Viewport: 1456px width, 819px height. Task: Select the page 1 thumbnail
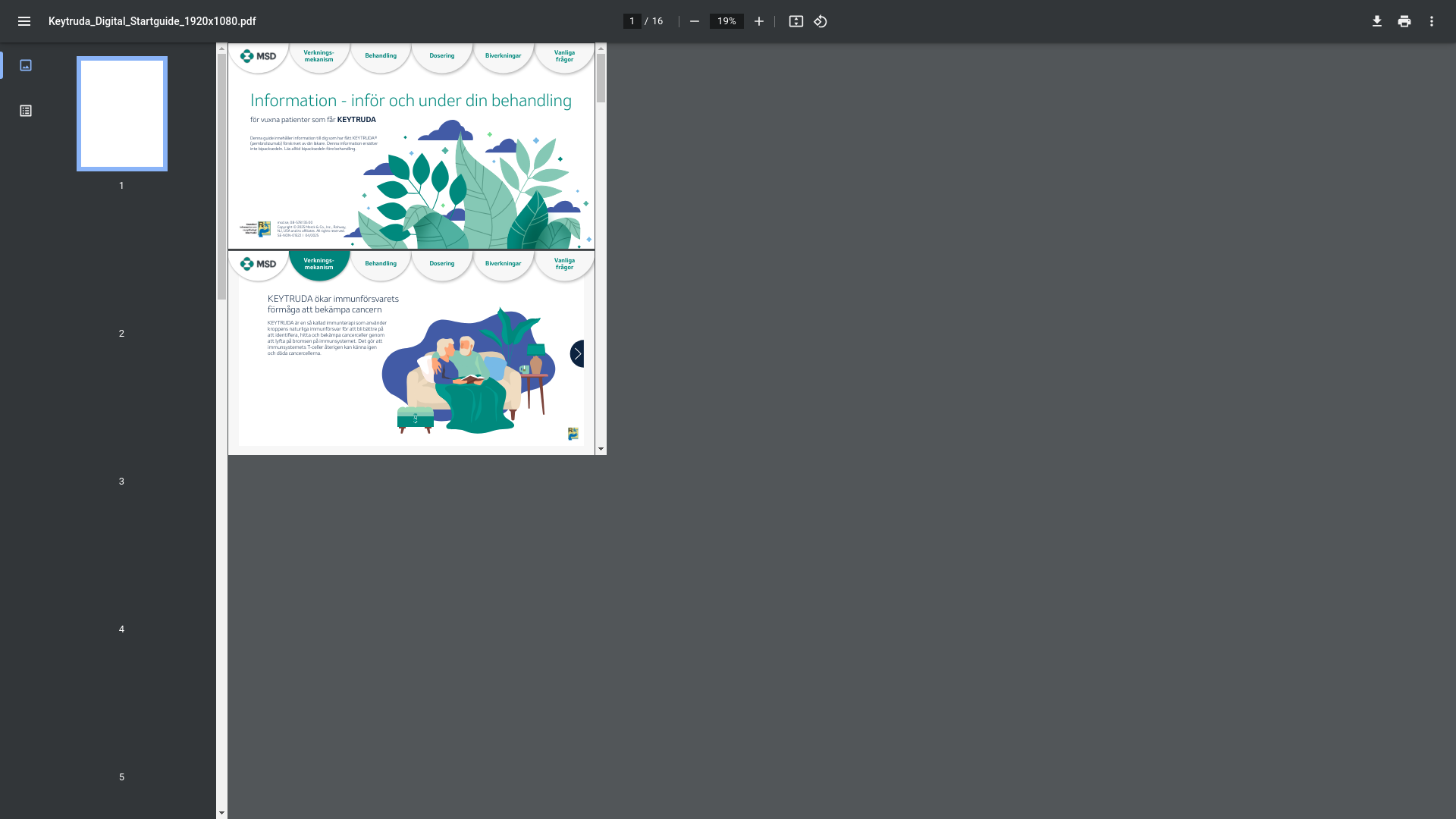point(122,114)
